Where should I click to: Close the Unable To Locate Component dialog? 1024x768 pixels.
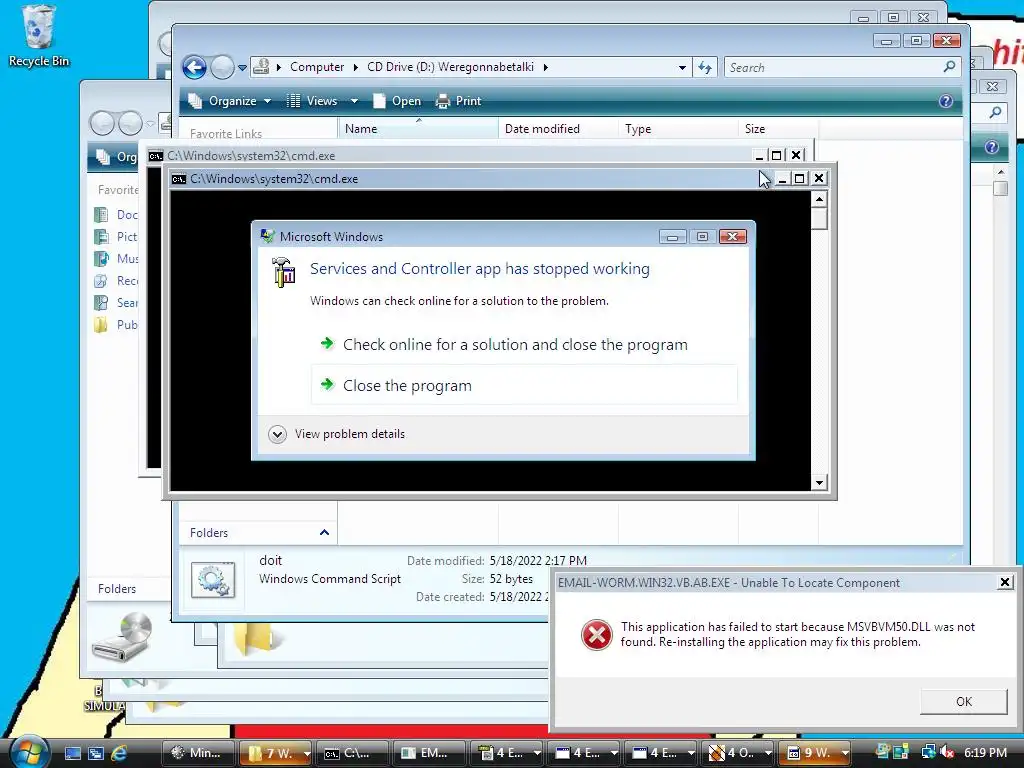pyautogui.click(x=1005, y=582)
